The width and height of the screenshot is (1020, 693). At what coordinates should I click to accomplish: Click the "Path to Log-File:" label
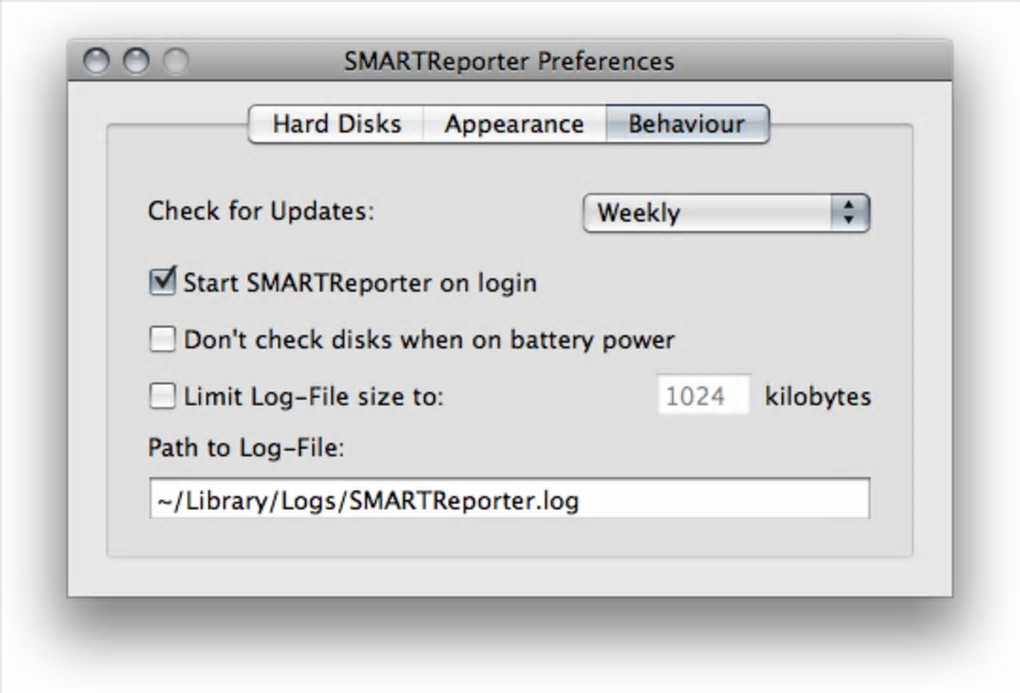pyautogui.click(x=246, y=447)
